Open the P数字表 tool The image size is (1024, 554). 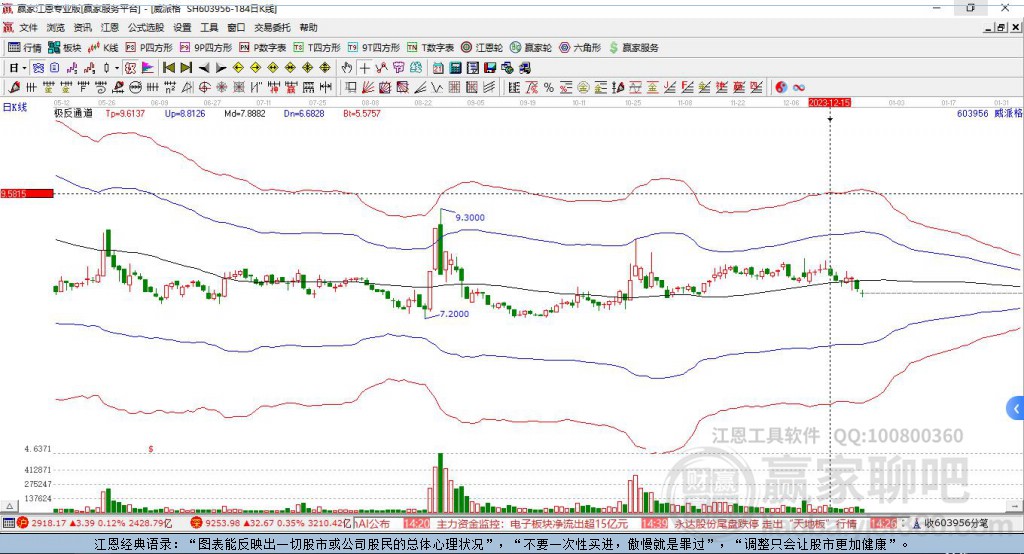263,48
